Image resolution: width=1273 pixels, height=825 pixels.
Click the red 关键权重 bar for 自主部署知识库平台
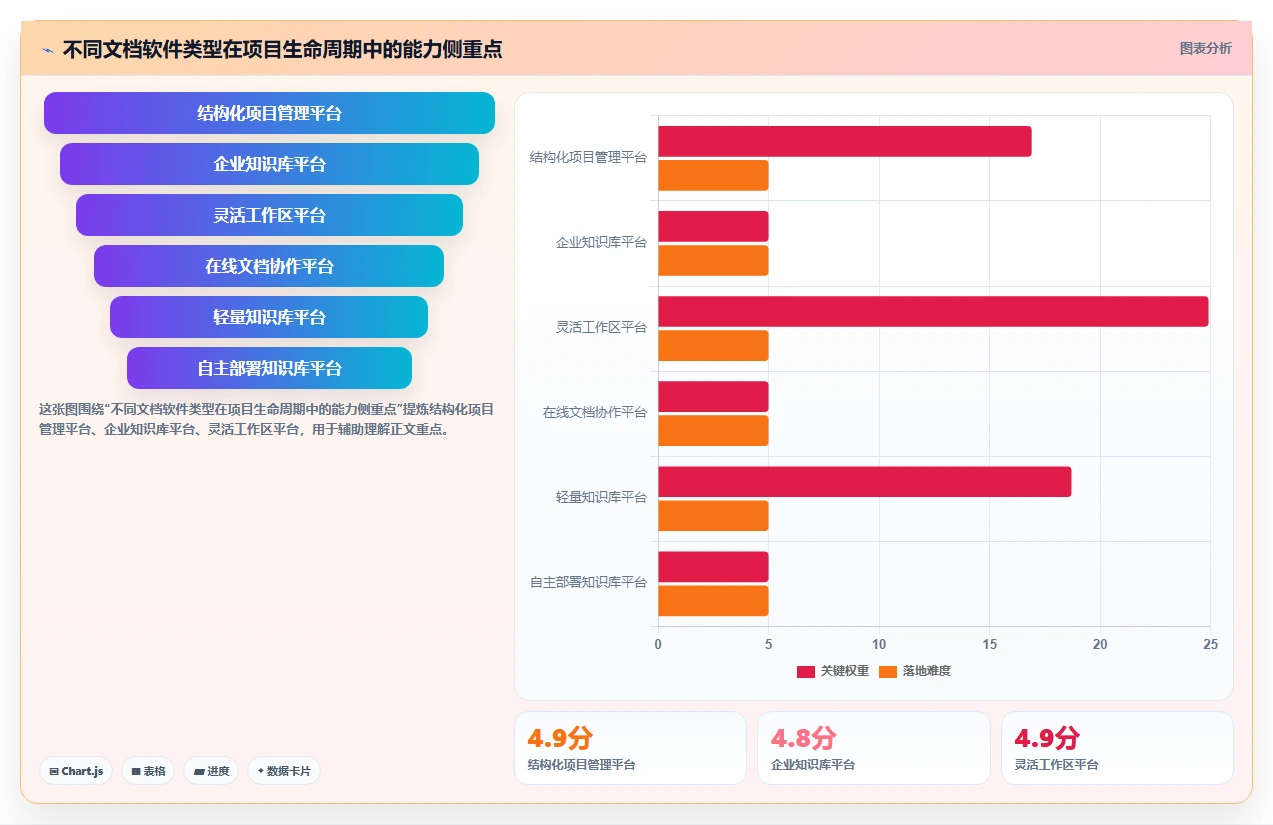pyautogui.click(x=713, y=566)
